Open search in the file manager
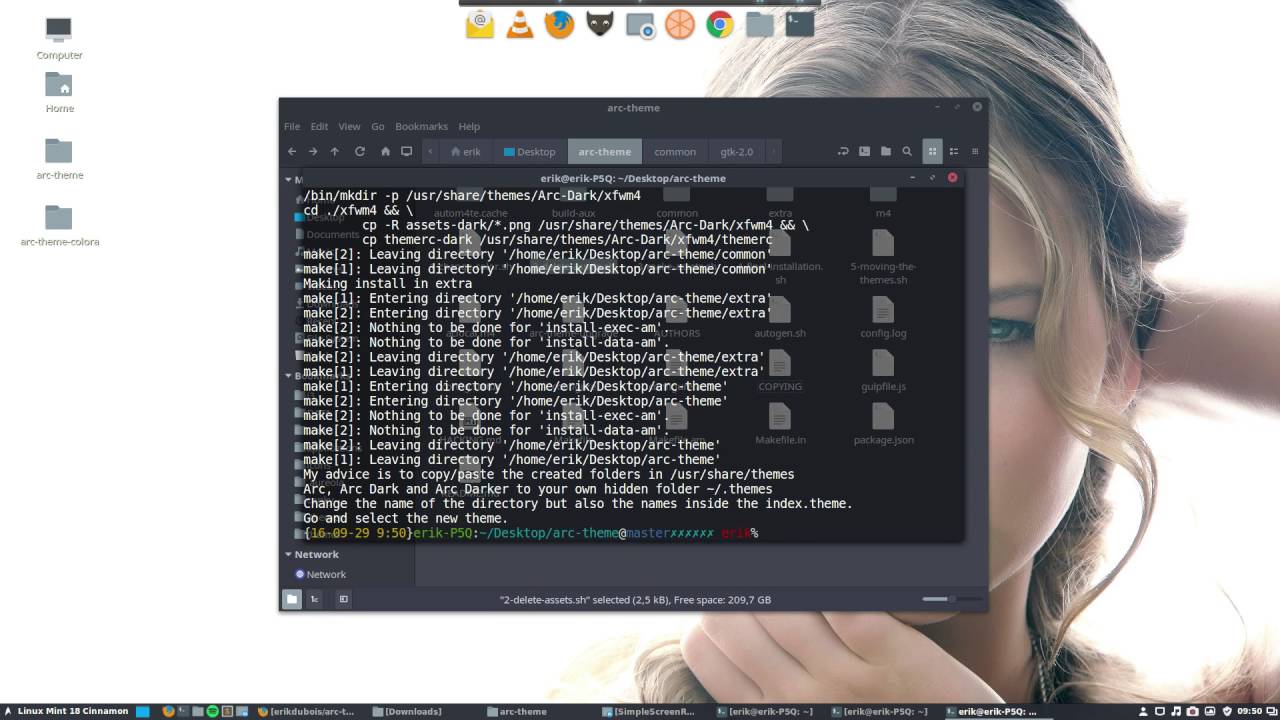 click(x=907, y=152)
